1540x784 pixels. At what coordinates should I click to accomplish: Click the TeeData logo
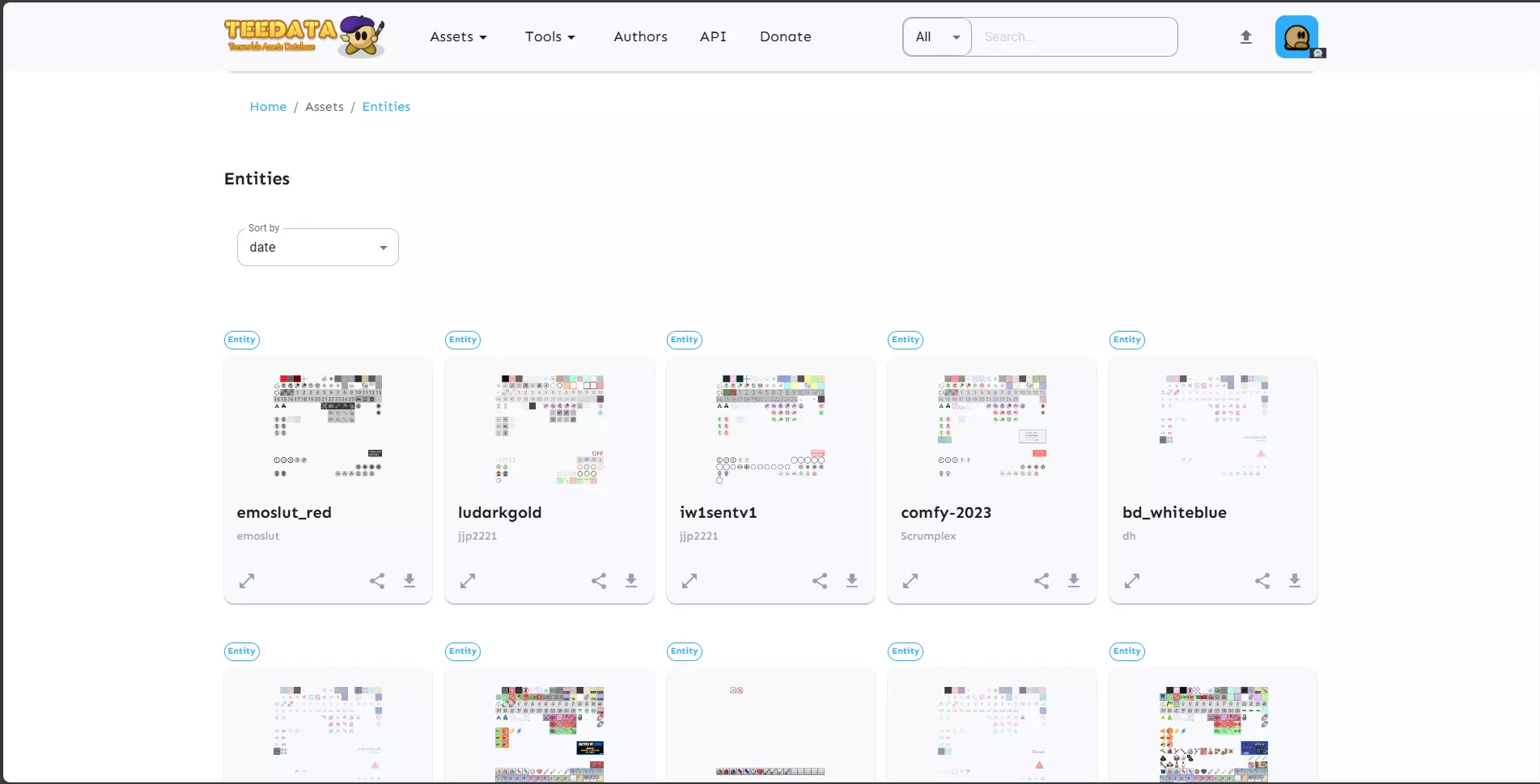coord(304,36)
